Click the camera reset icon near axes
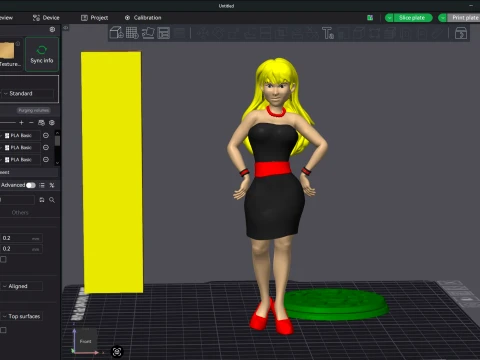The height and width of the screenshot is (360, 480). click(x=117, y=352)
